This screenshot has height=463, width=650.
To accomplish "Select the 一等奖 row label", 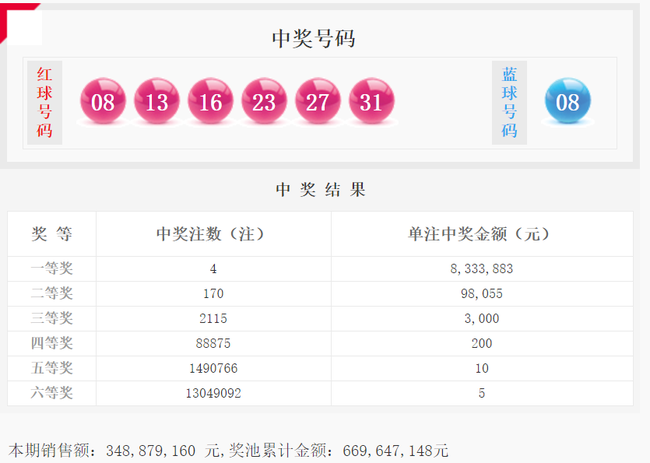I will [52, 269].
